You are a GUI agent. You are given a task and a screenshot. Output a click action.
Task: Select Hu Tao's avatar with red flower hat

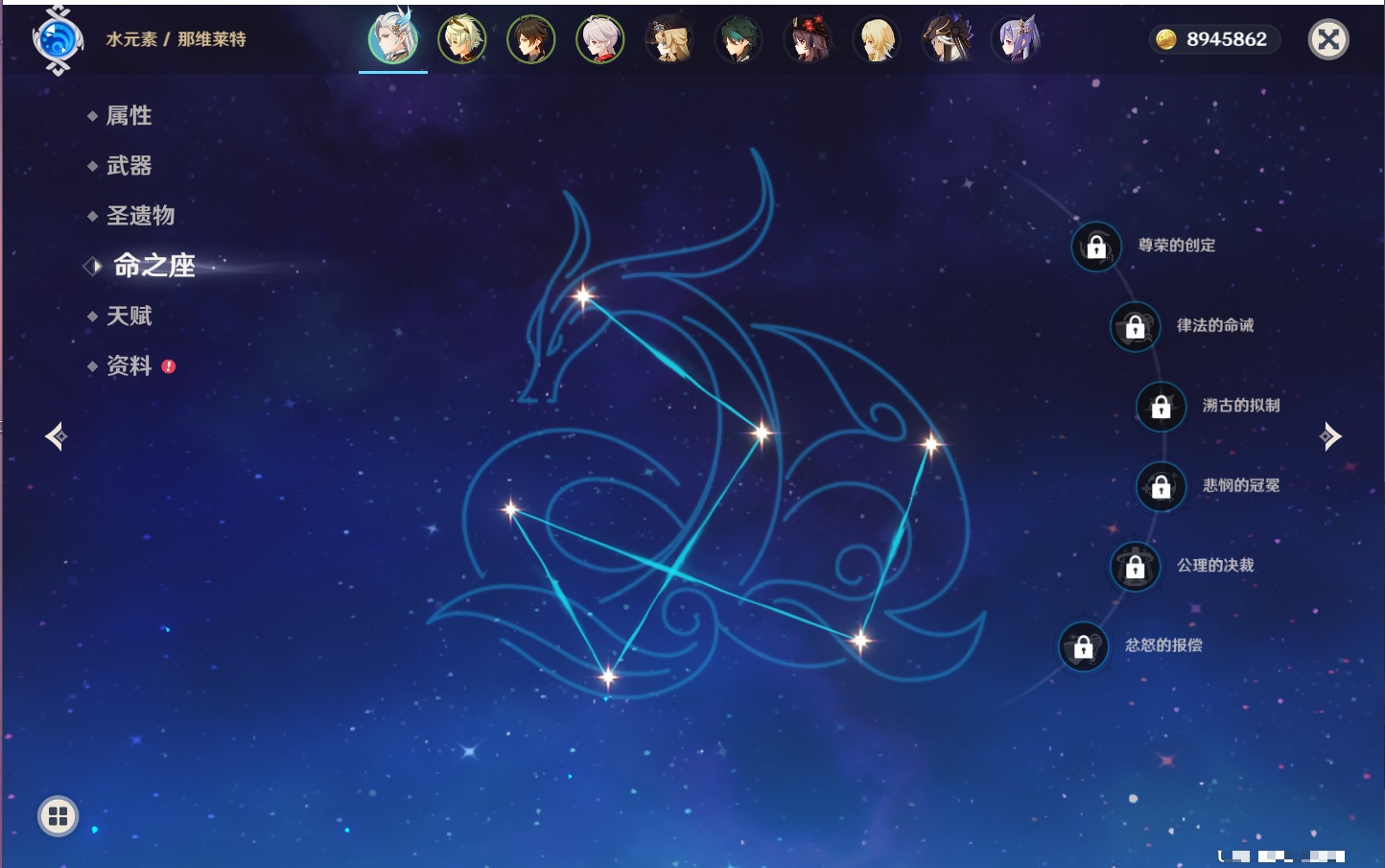tap(808, 39)
